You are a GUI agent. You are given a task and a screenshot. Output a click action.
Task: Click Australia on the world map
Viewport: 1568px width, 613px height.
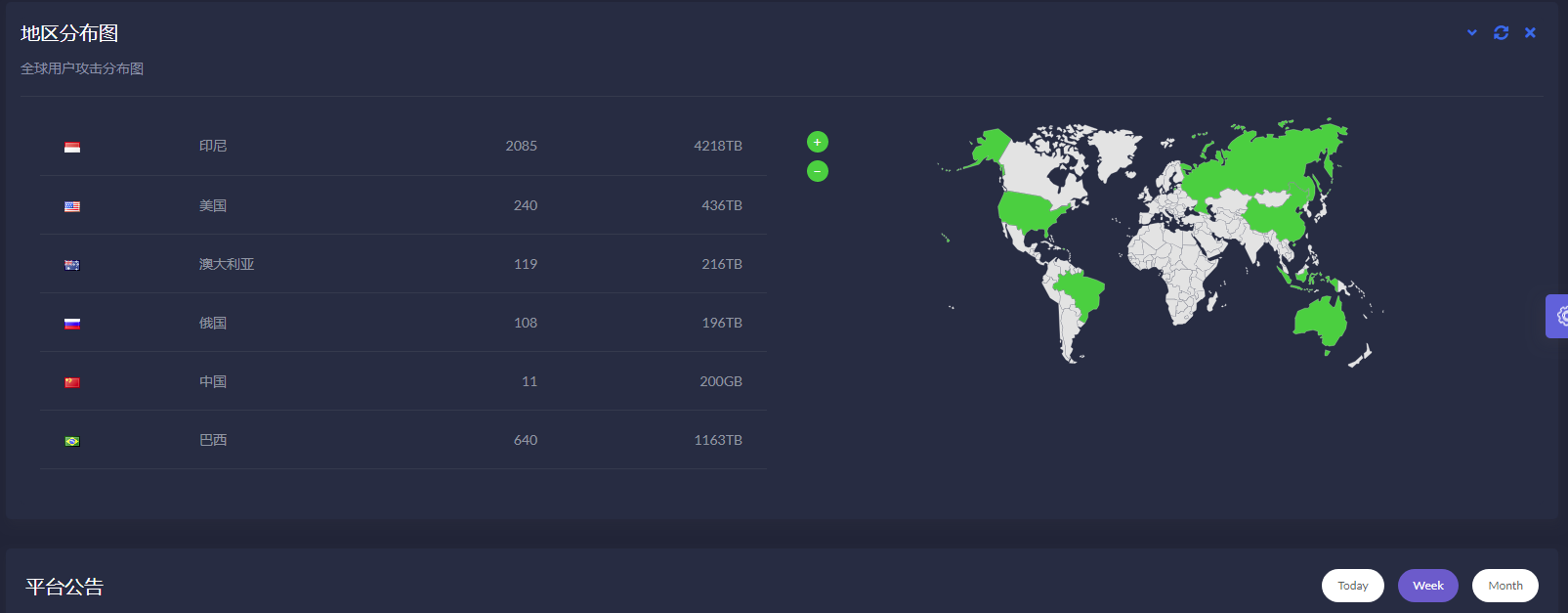click(1321, 319)
